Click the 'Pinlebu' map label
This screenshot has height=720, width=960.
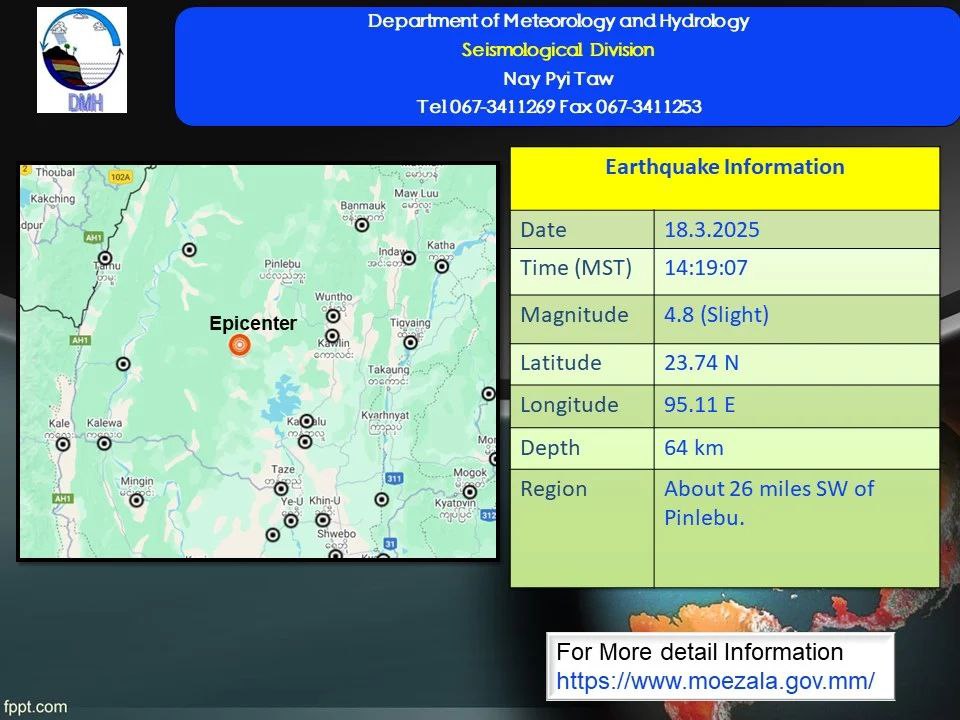282,264
